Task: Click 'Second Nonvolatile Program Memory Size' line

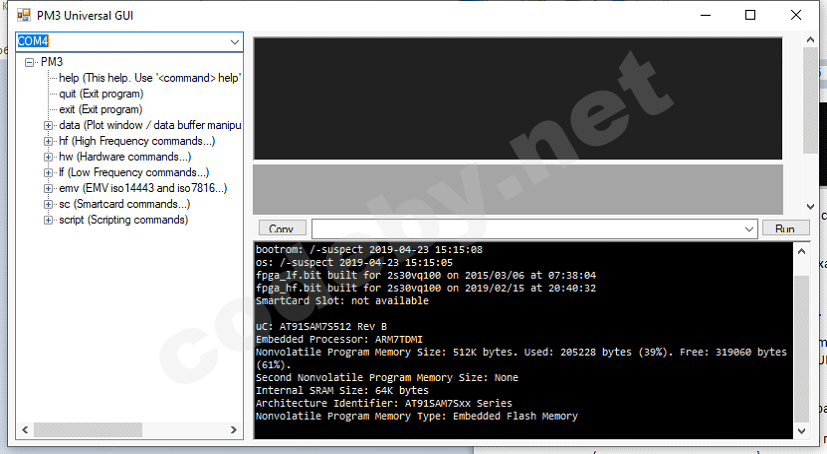Action: [x=387, y=378]
